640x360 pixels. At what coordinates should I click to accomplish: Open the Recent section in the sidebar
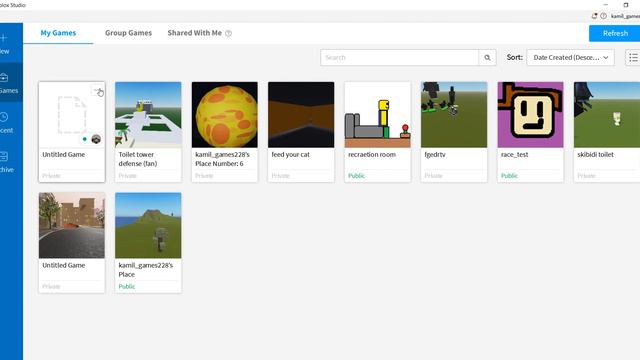tap(6, 123)
